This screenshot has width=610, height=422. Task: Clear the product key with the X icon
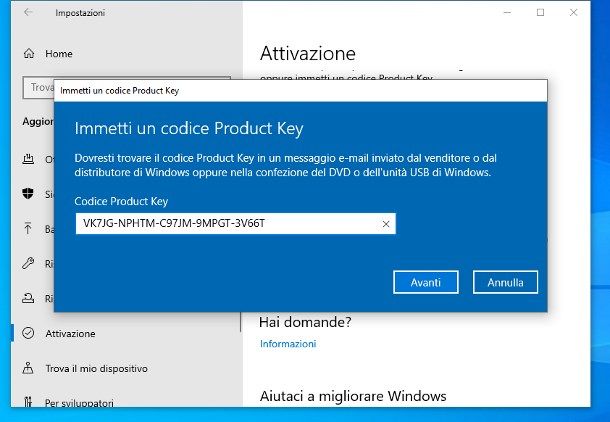pyautogui.click(x=386, y=224)
